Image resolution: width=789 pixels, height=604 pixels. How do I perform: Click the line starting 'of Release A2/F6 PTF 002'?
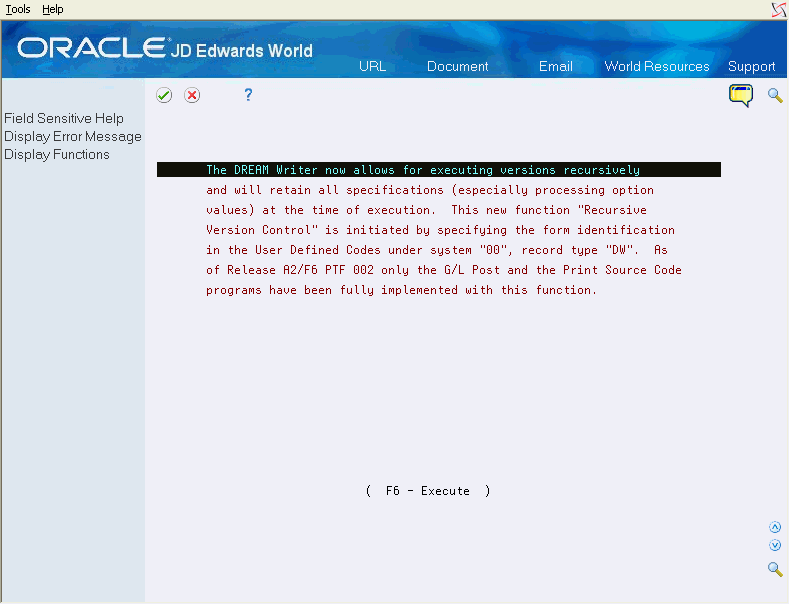coord(444,270)
